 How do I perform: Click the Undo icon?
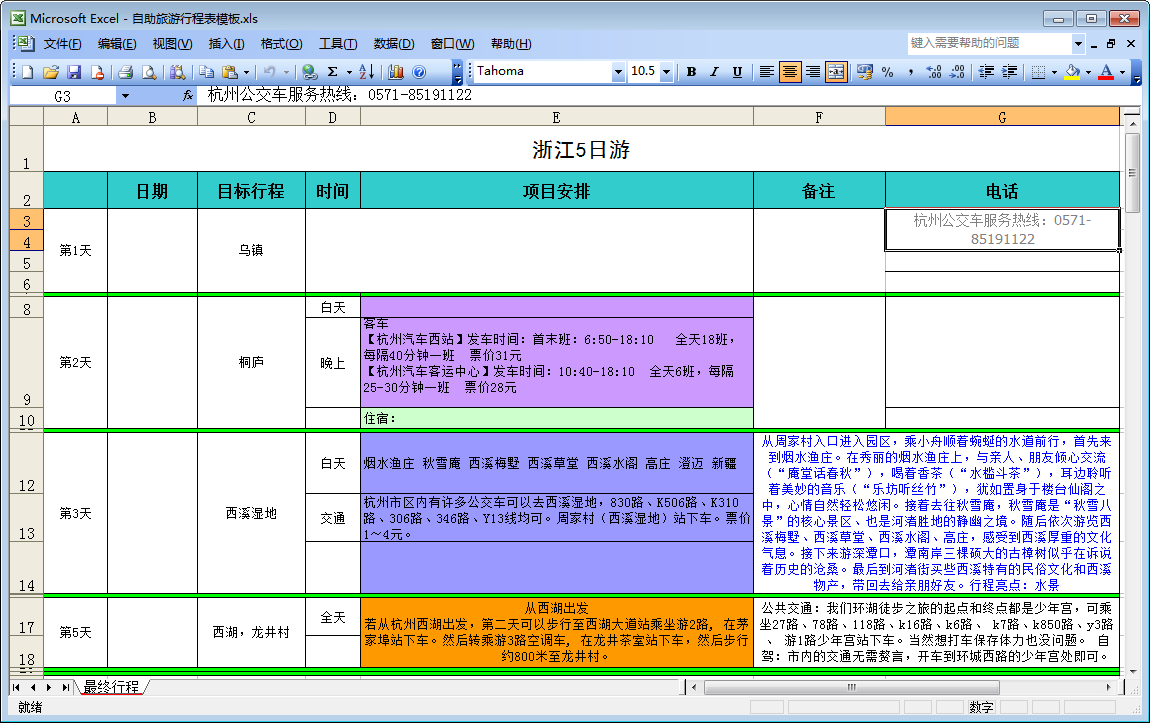[x=270, y=72]
